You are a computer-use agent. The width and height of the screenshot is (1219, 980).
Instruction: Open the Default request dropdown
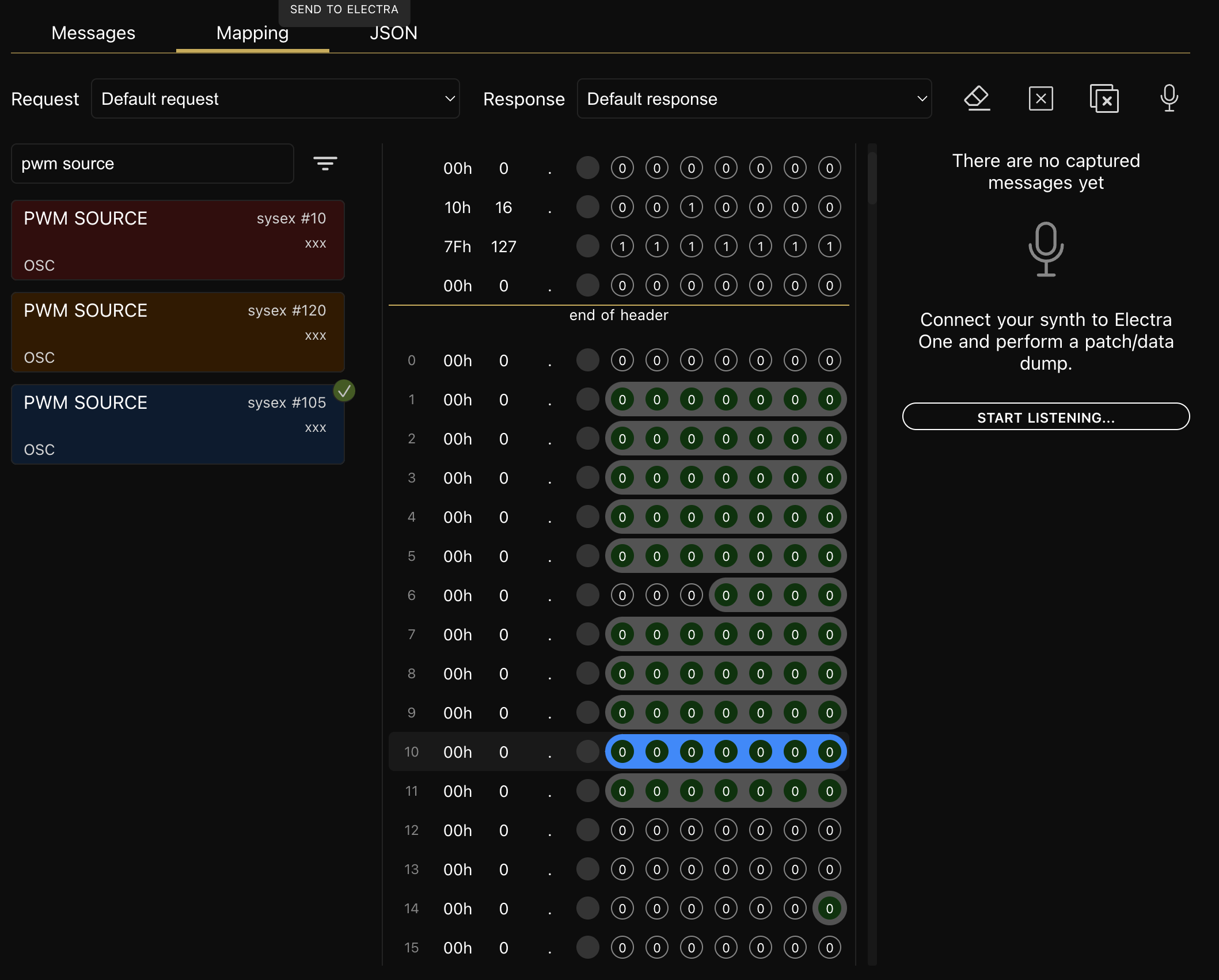[x=275, y=99]
